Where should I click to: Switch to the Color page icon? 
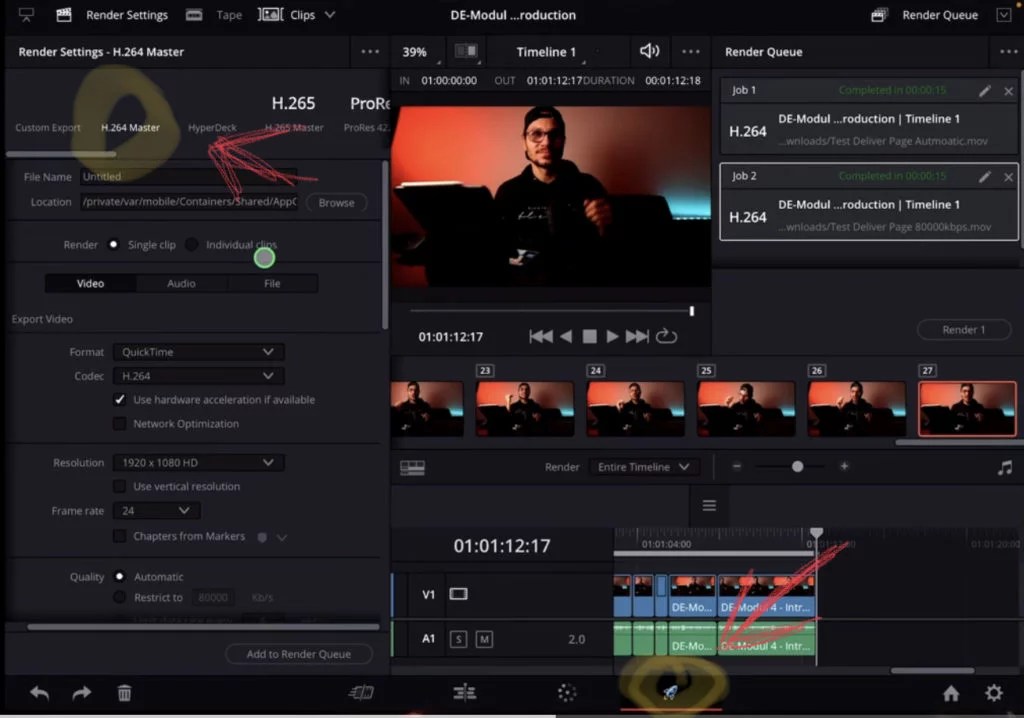567,692
